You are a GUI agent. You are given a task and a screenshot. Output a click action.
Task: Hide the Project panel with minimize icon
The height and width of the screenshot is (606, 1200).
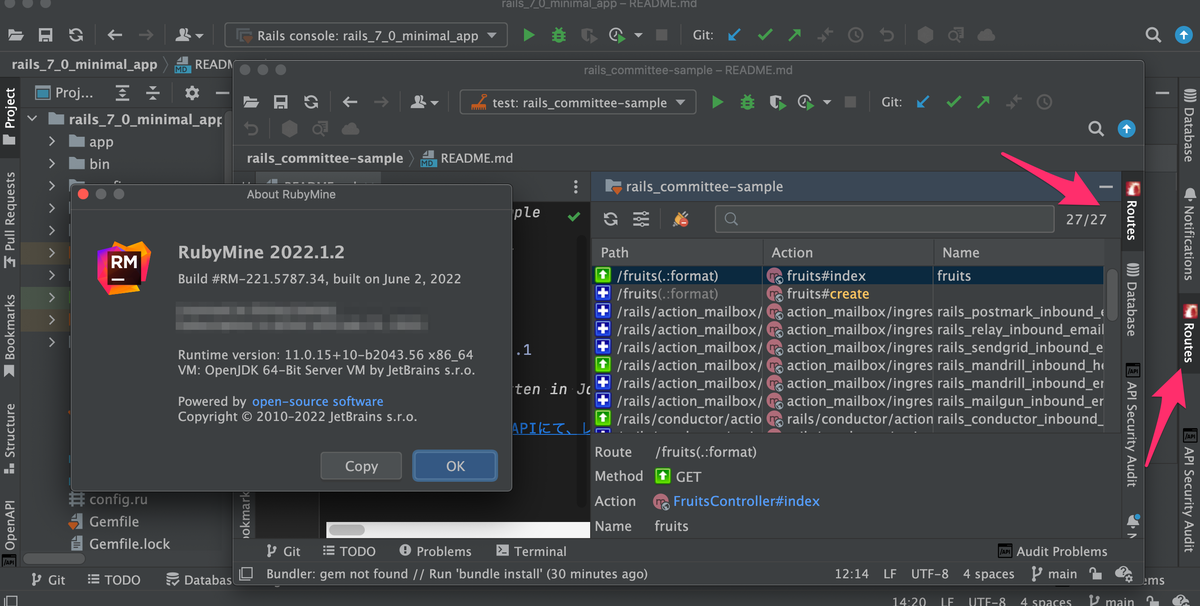tap(221, 93)
